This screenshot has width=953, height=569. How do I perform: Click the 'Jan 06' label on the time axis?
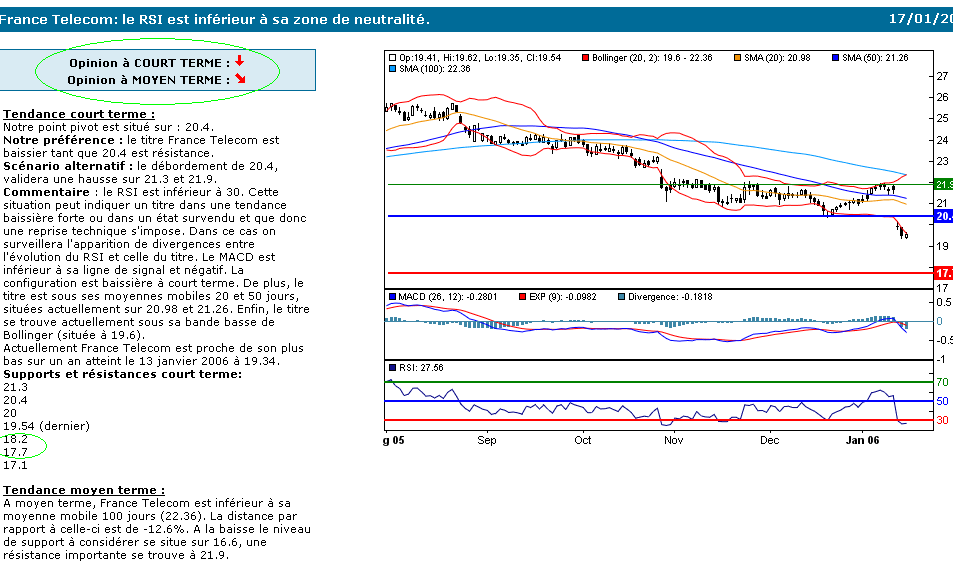point(862,440)
